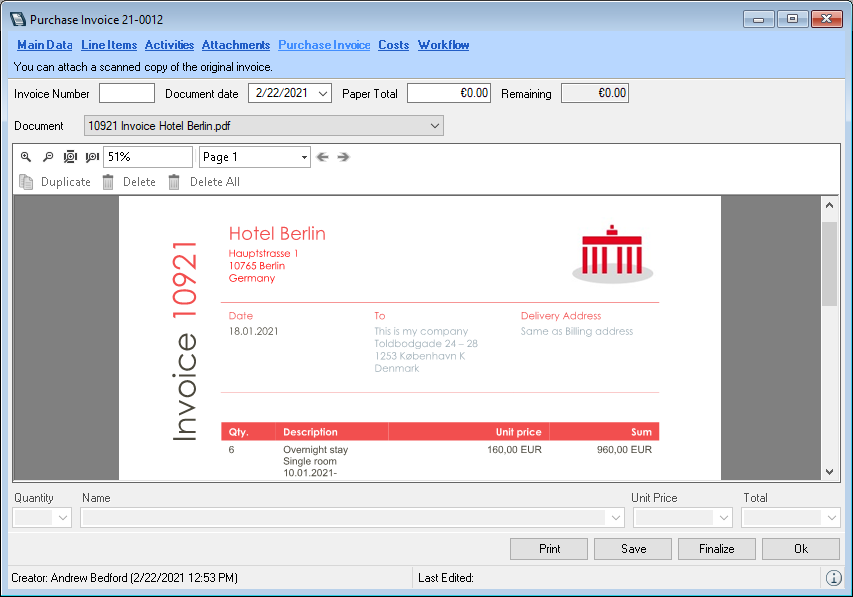The width and height of the screenshot is (853, 597).
Task: Go to next page with right arrow
Action: [343, 157]
